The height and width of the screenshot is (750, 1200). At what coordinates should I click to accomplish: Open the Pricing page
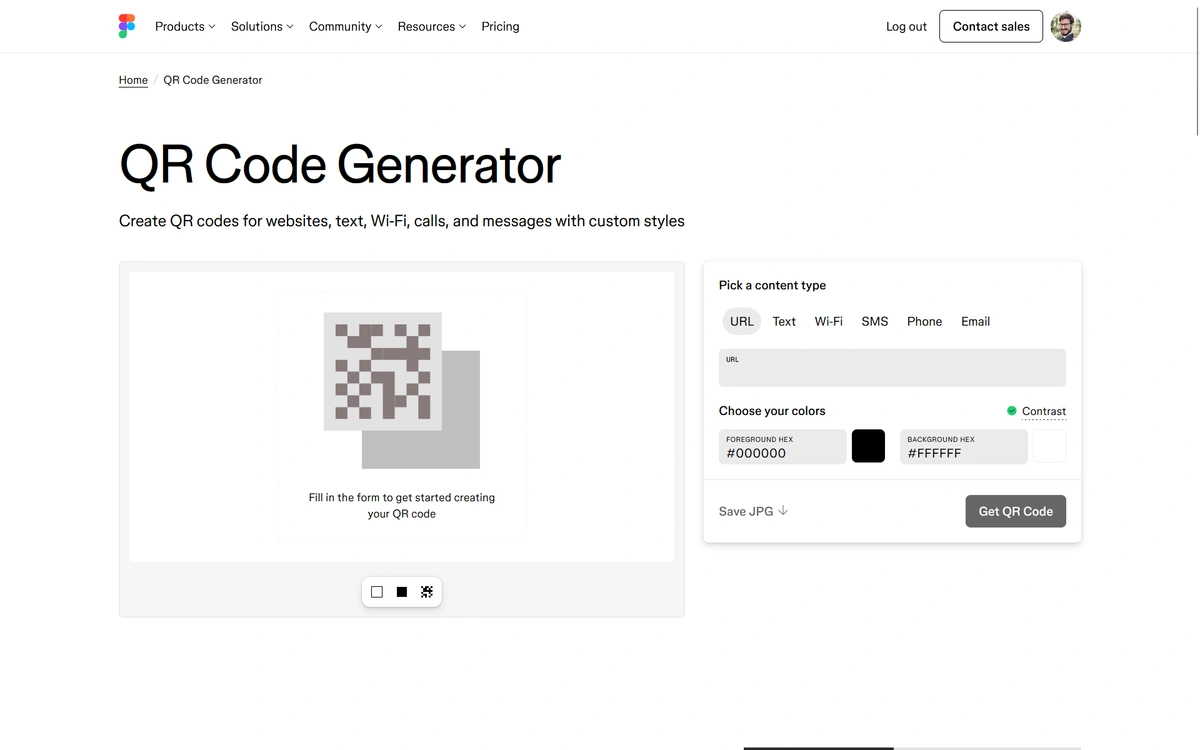pos(500,27)
